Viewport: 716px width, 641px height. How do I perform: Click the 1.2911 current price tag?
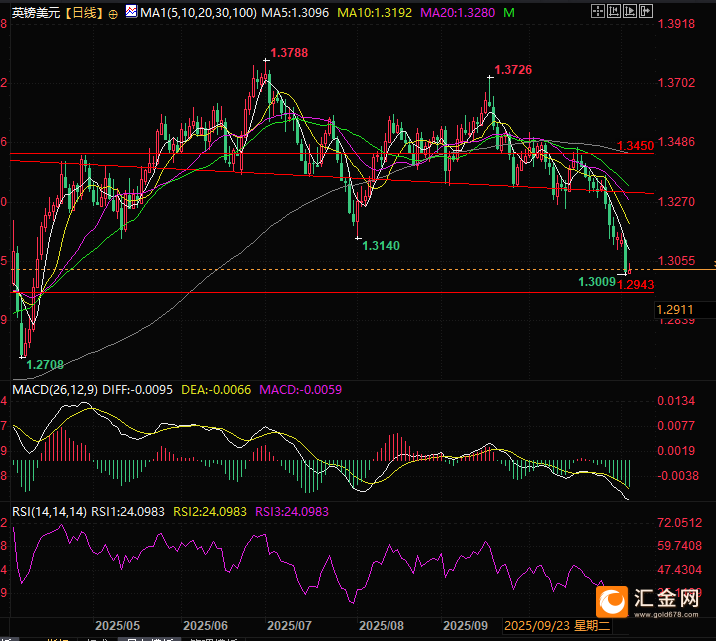[676, 311]
